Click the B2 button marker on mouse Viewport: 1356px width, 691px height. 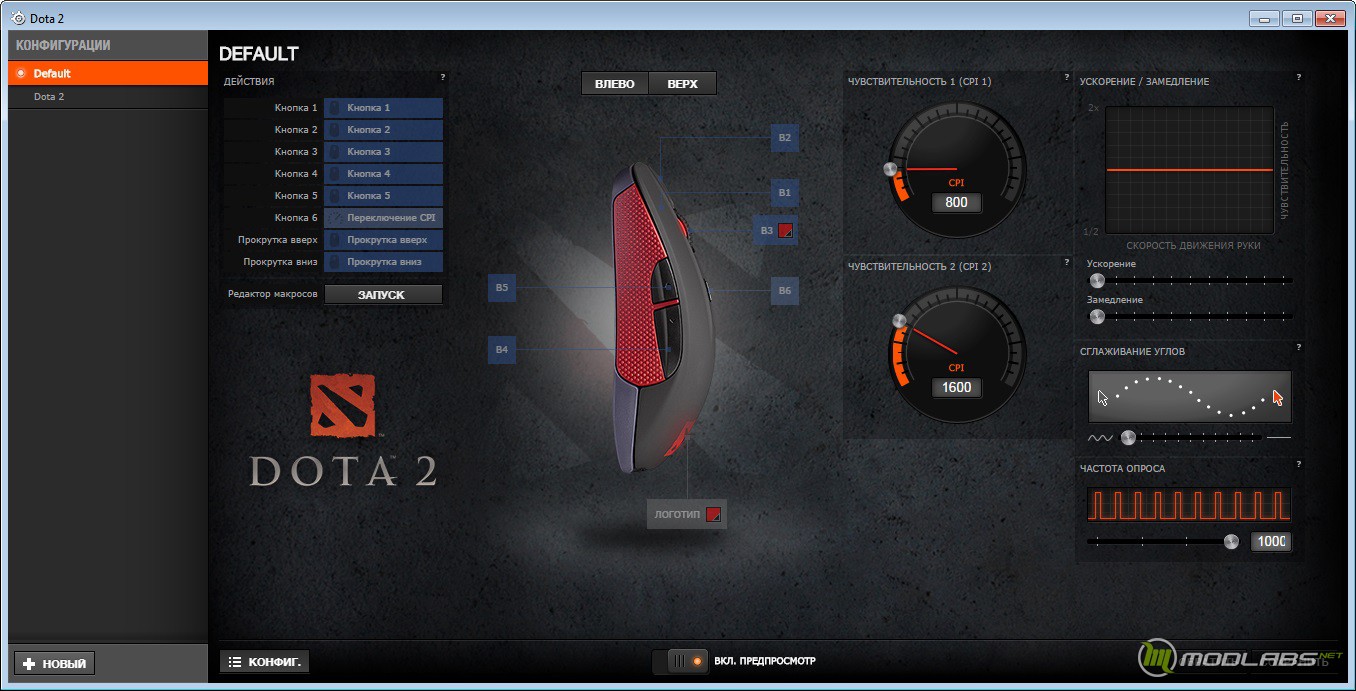pos(784,137)
